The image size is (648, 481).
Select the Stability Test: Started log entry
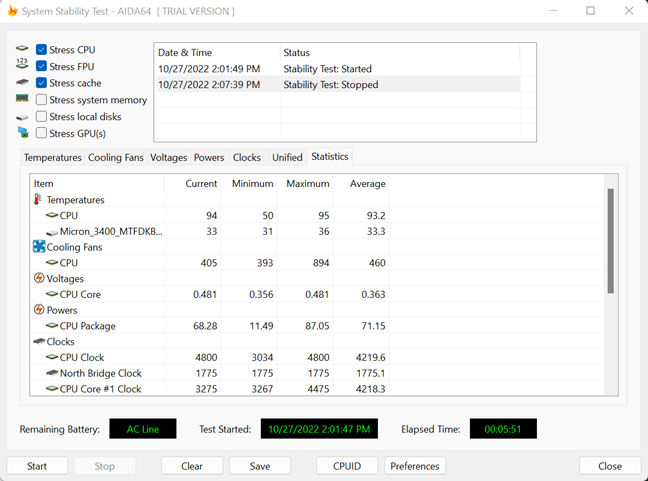(x=338, y=69)
